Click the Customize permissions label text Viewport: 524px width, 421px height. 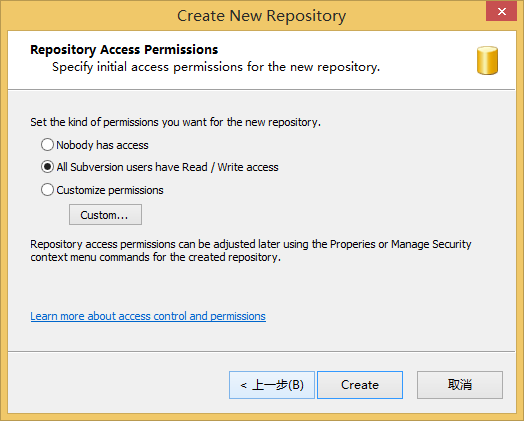pyautogui.click(x=110, y=190)
